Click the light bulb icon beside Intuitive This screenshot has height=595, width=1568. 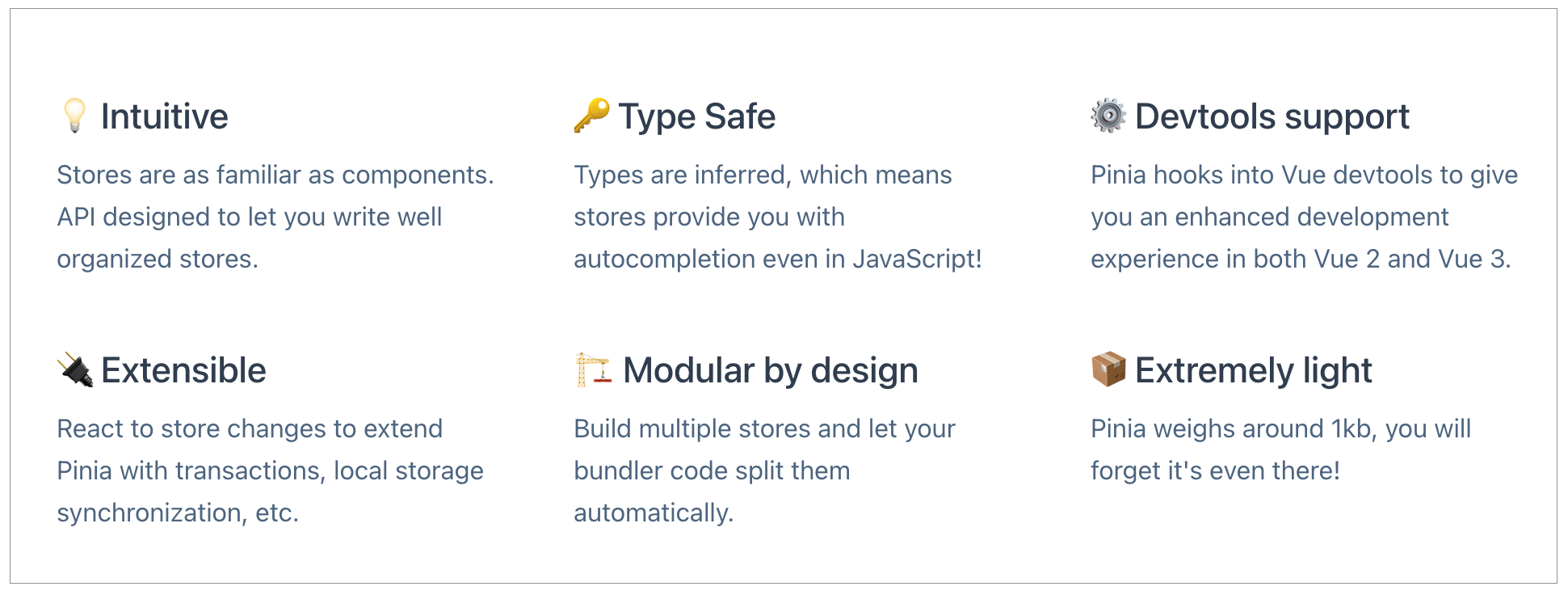pyautogui.click(x=74, y=116)
